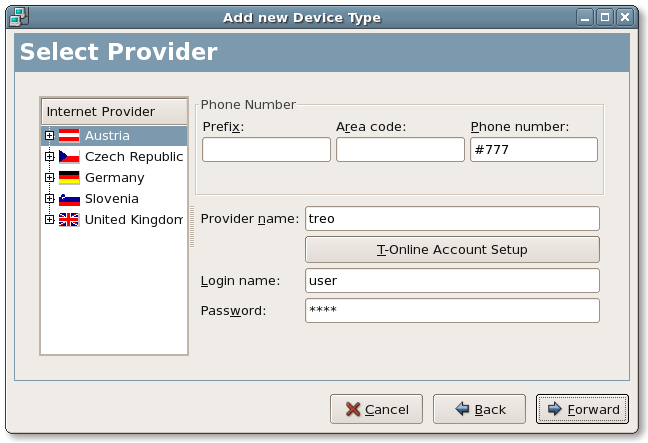Viewport: 648px width, 443px height.
Task: Focus the Area code input field
Action: (400, 150)
